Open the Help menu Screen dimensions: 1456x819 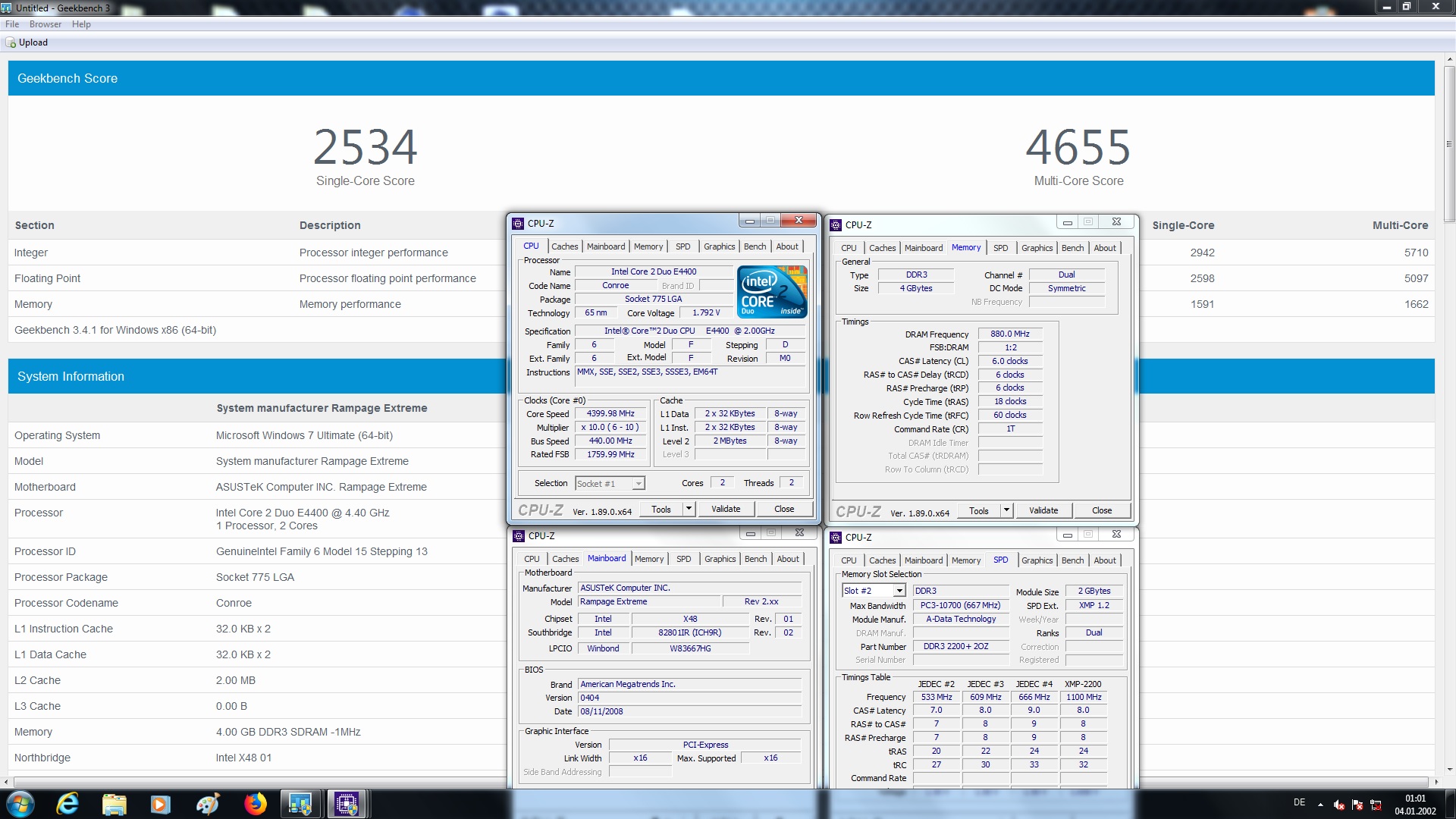[x=81, y=24]
